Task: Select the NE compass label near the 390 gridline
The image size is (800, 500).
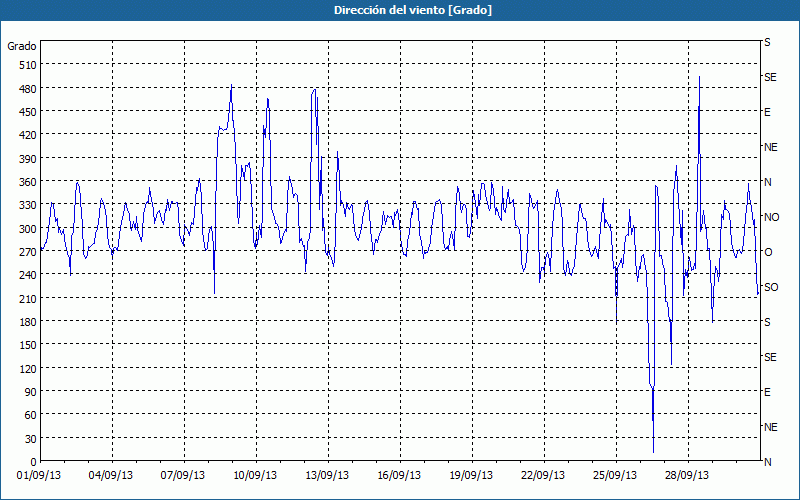Action: (x=770, y=147)
